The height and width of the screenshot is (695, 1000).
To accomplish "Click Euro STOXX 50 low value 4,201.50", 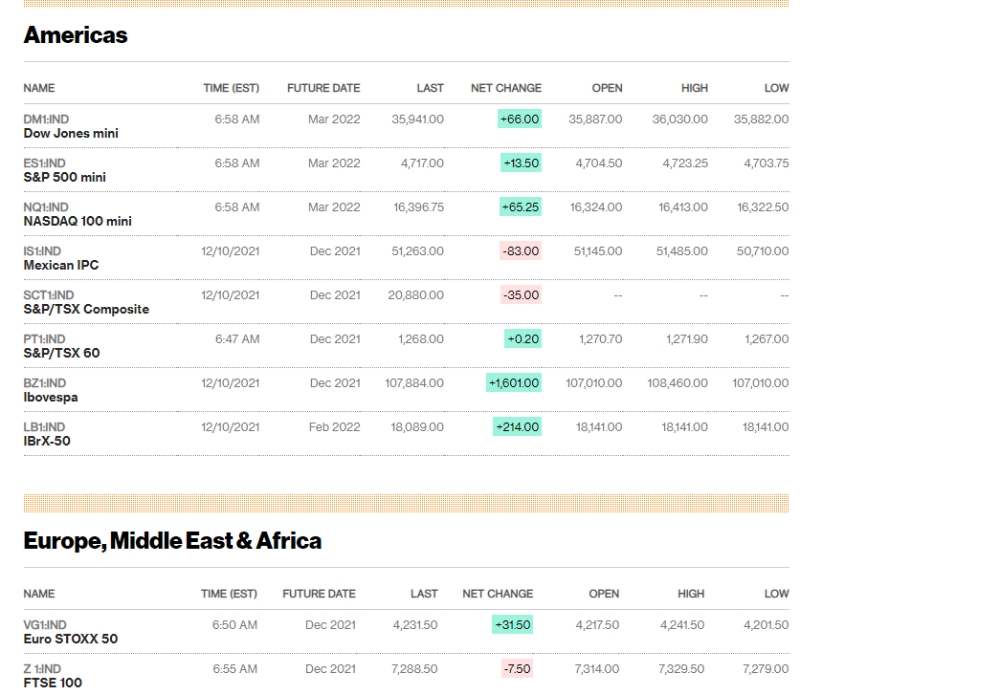I will click(x=766, y=625).
